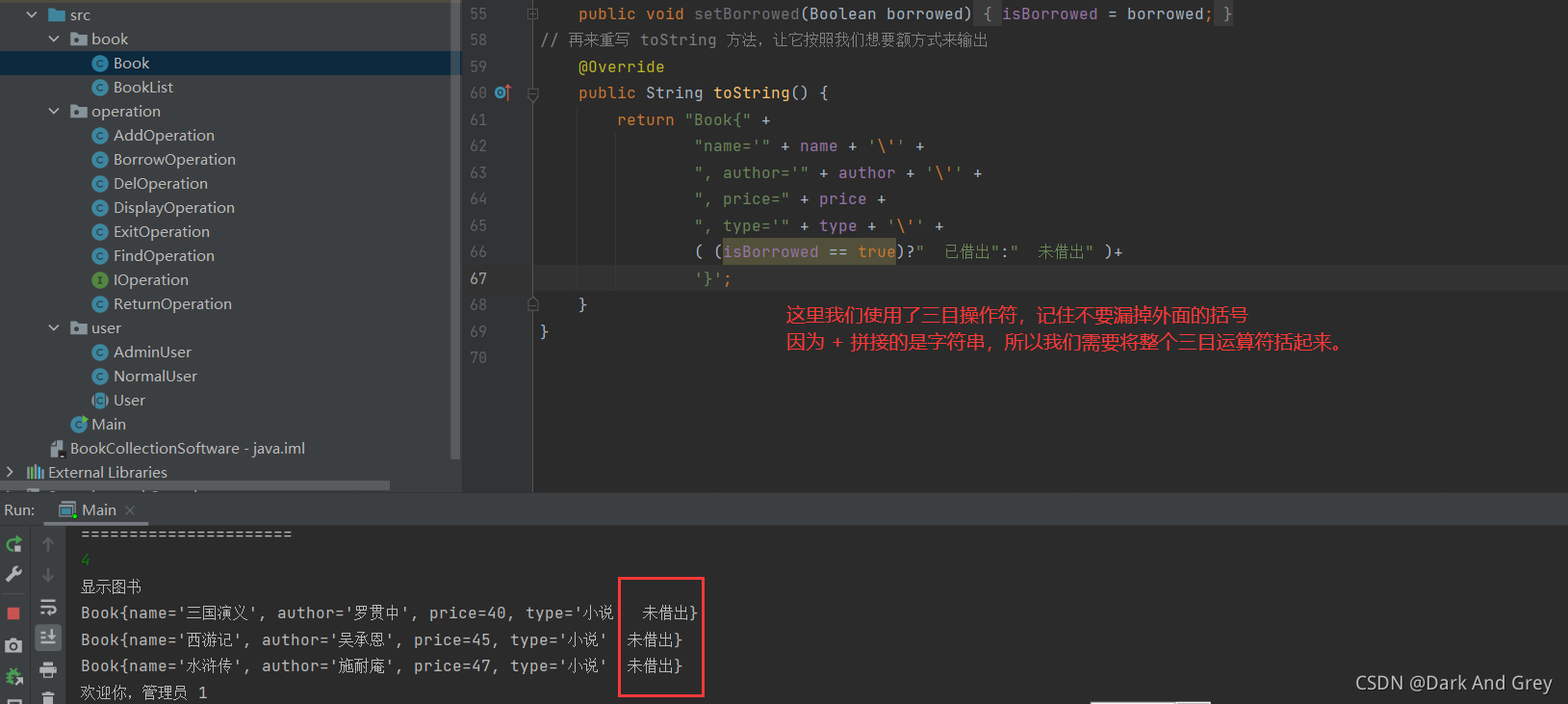Select AdminUser class

point(152,352)
